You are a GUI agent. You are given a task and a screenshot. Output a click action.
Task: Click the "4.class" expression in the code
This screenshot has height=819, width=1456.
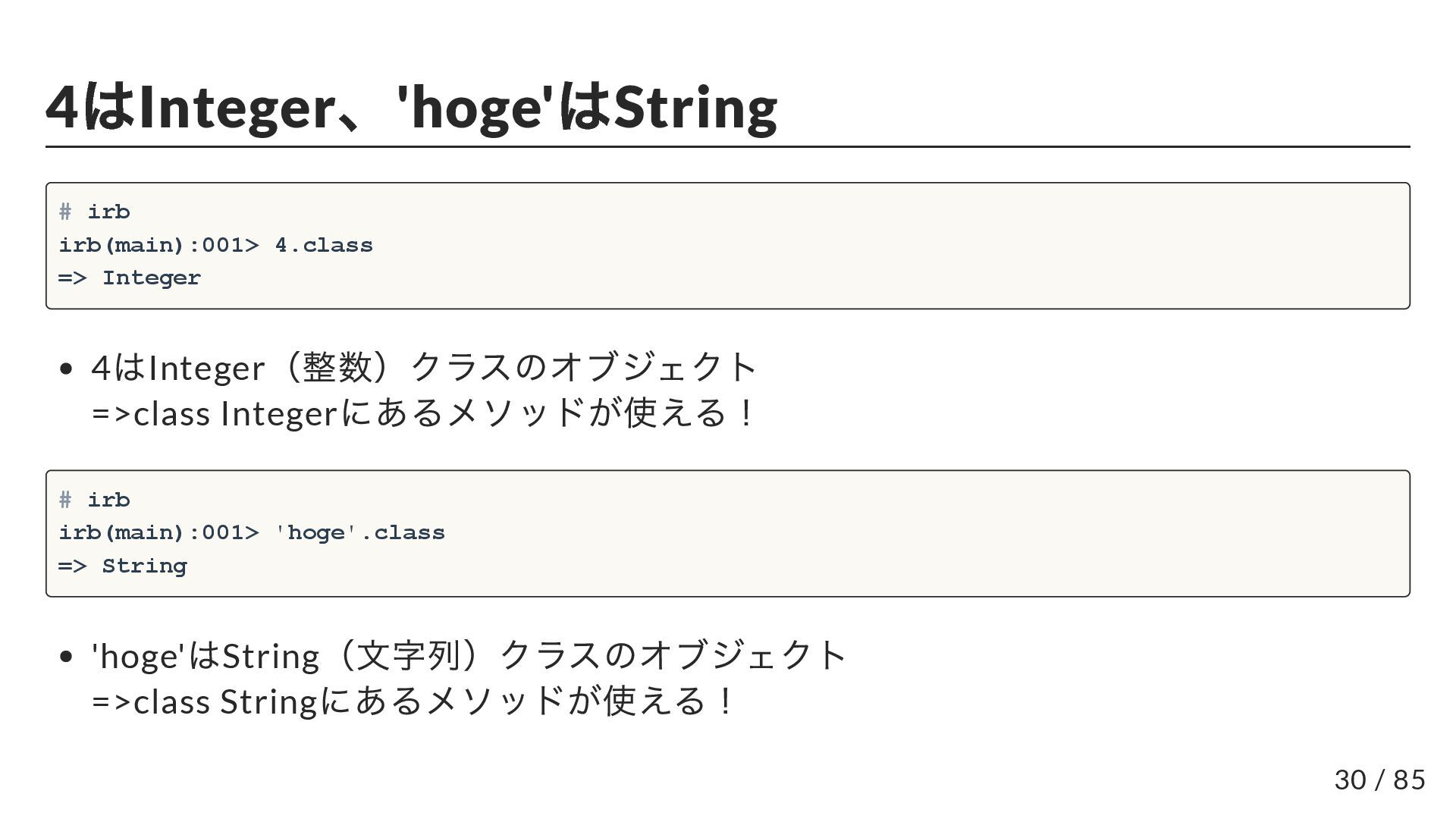[324, 245]
